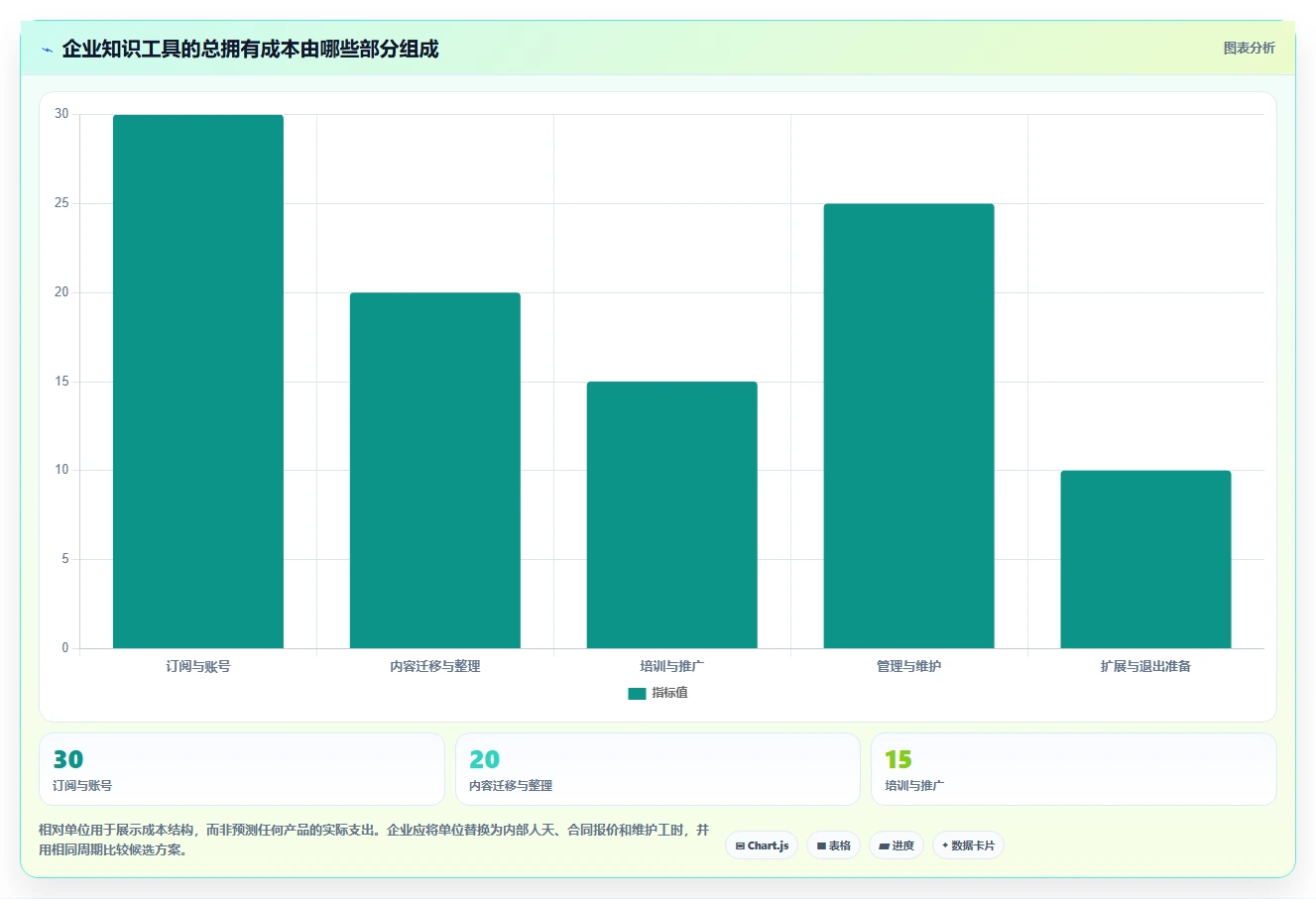Viewport: 1316px width, 899px height.
Task: Click the 订阅与账号 bar in the chart
Action: (x=198, y=382)
